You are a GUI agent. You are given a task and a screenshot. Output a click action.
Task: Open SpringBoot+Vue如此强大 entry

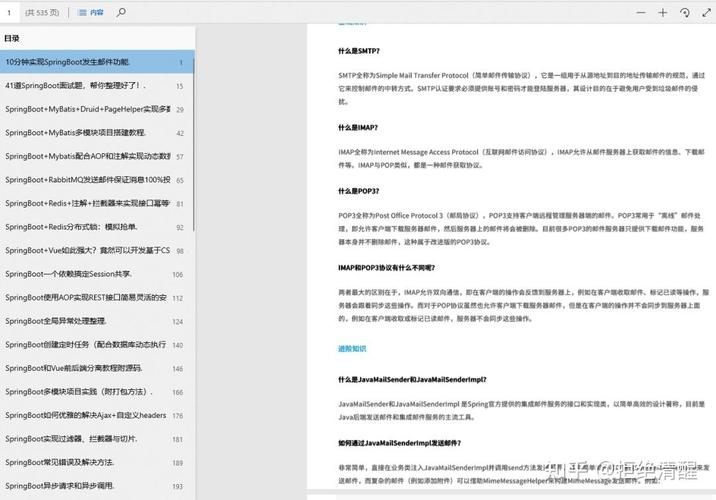[97, 250]
